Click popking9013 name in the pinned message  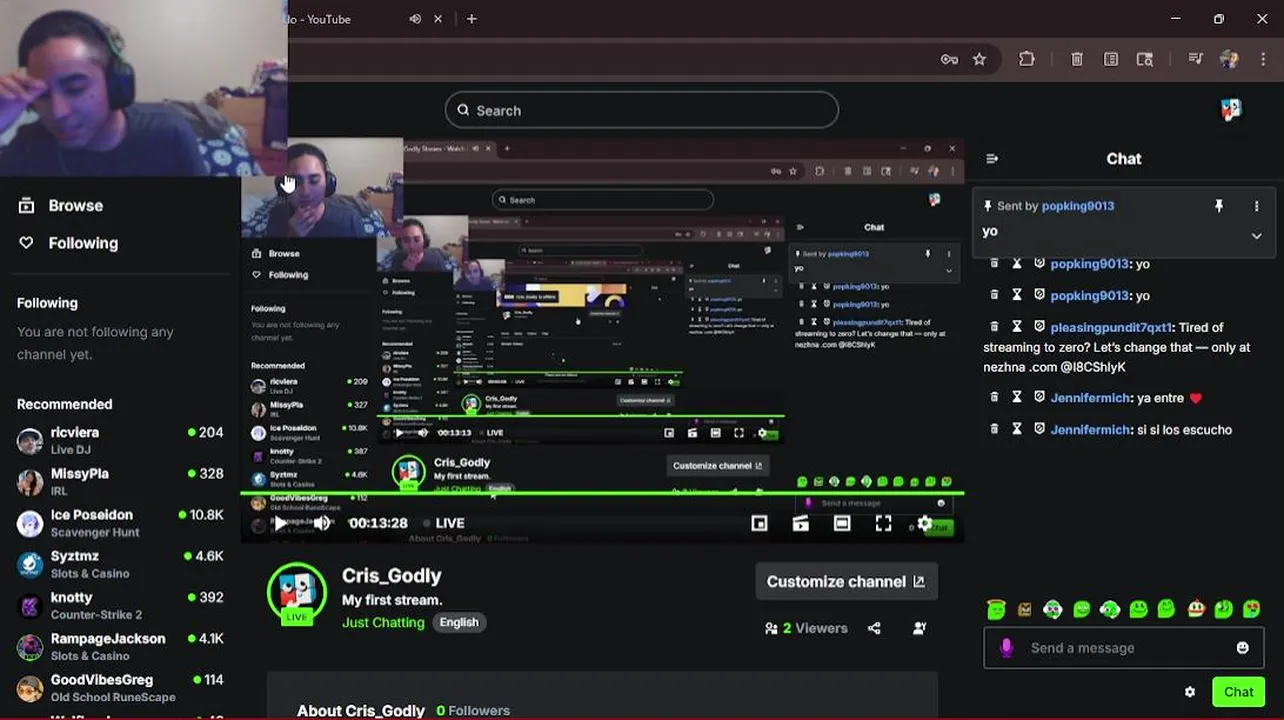(1078, 206)
